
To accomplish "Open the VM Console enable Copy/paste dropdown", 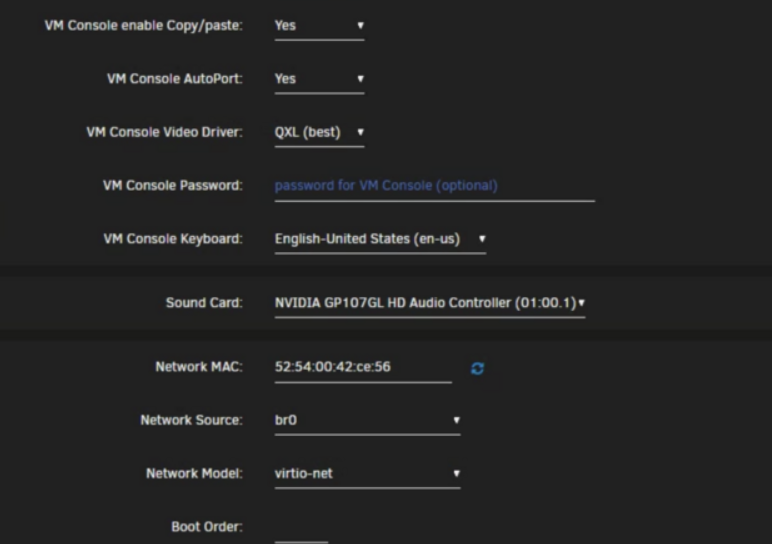I will 319,26.
